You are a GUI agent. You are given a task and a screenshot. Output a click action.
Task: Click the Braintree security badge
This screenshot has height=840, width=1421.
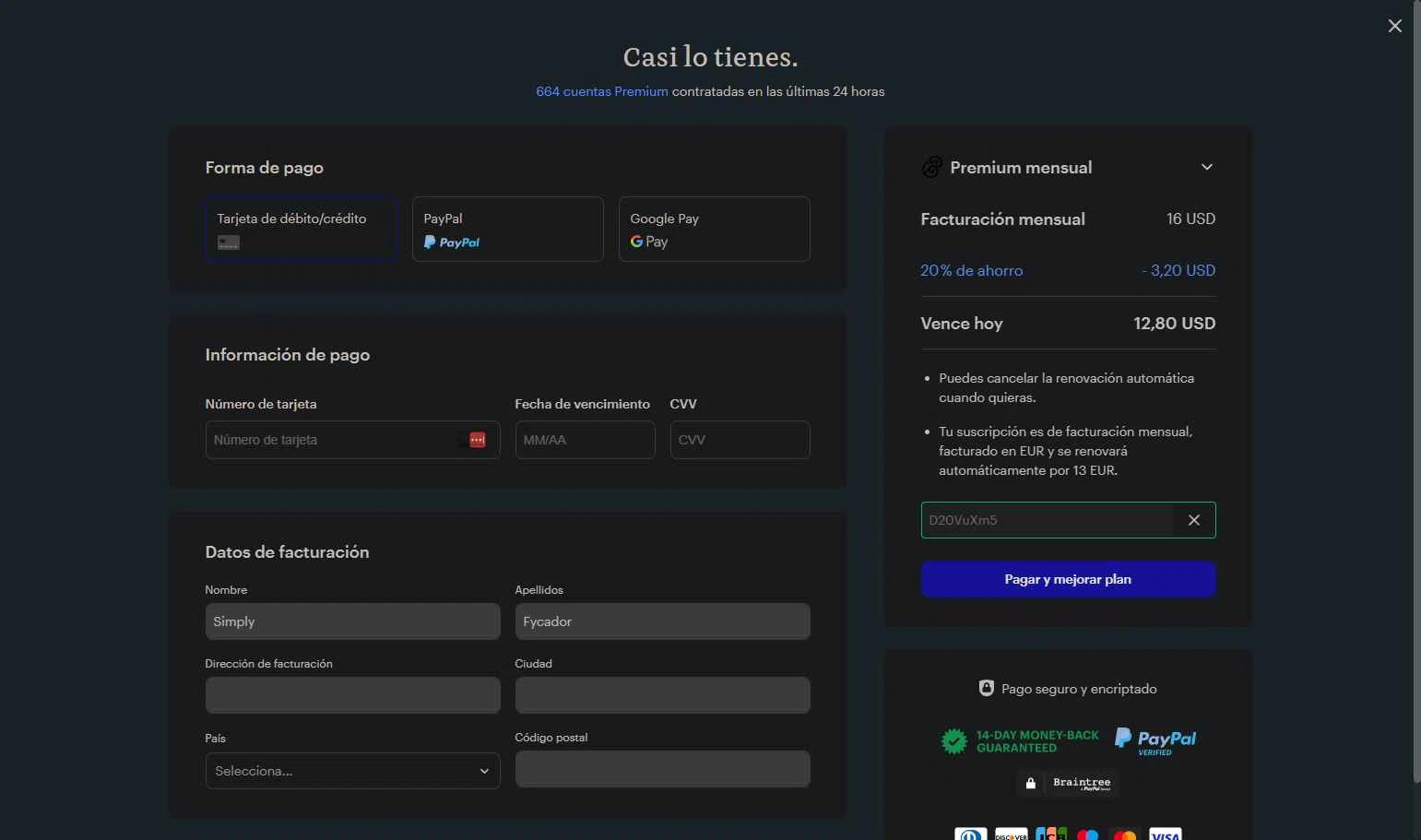point(1068,783)
